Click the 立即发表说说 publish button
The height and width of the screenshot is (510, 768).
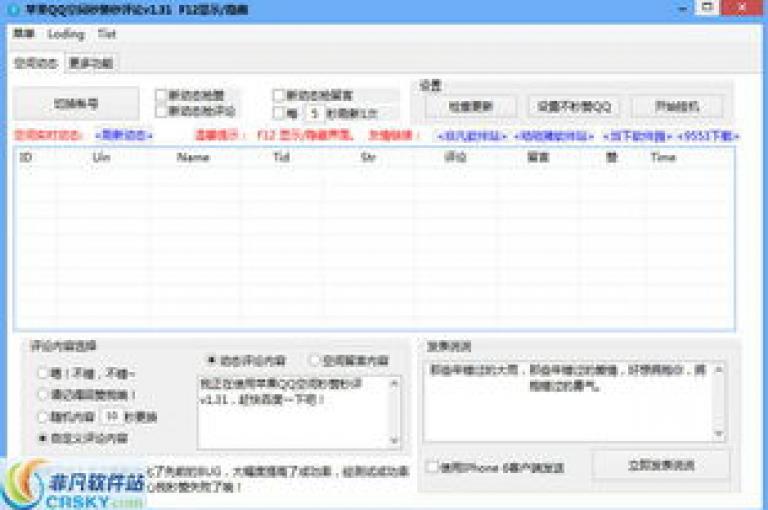coord(661,465)
